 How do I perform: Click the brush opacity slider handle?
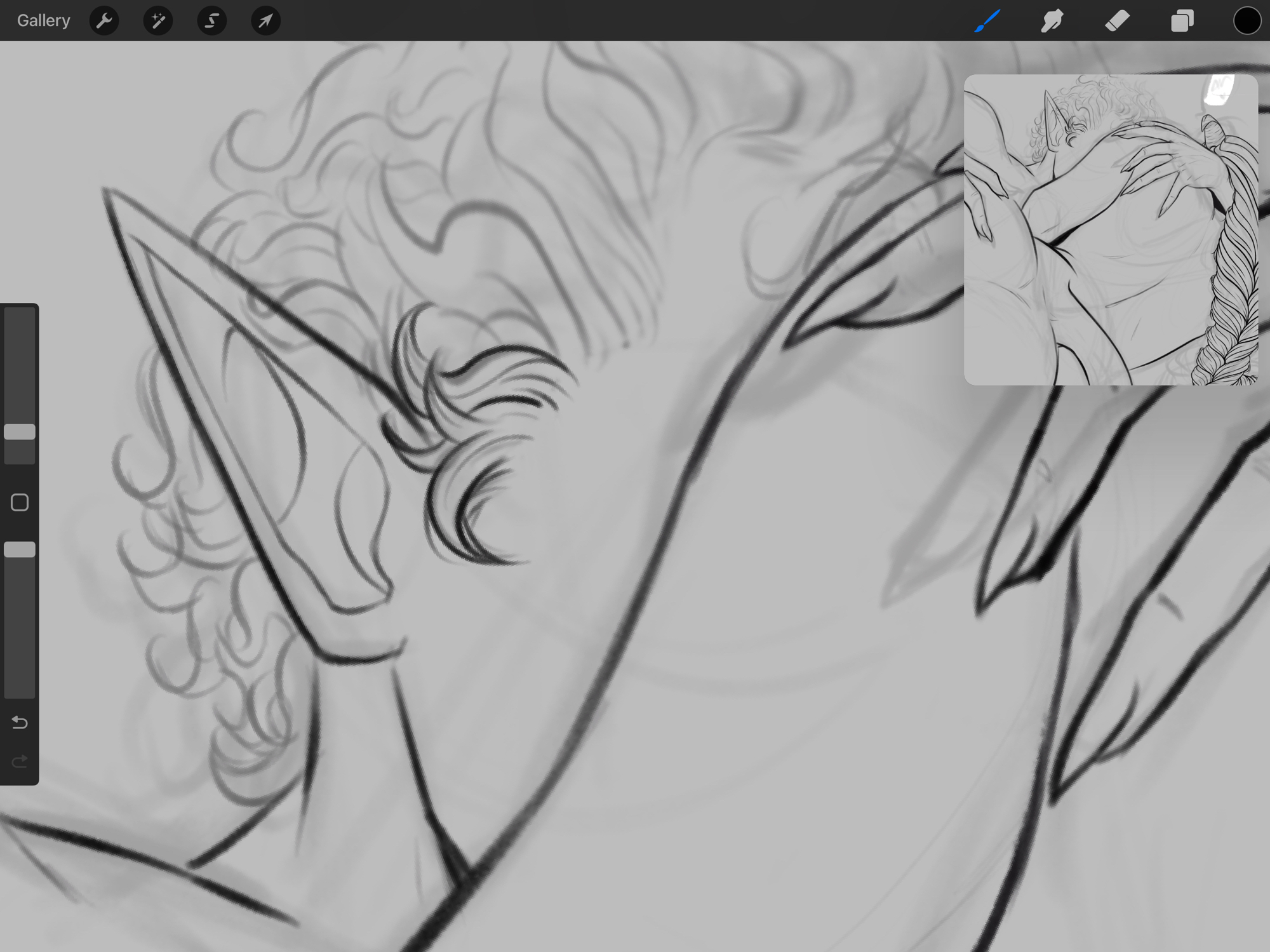(20, 549)
